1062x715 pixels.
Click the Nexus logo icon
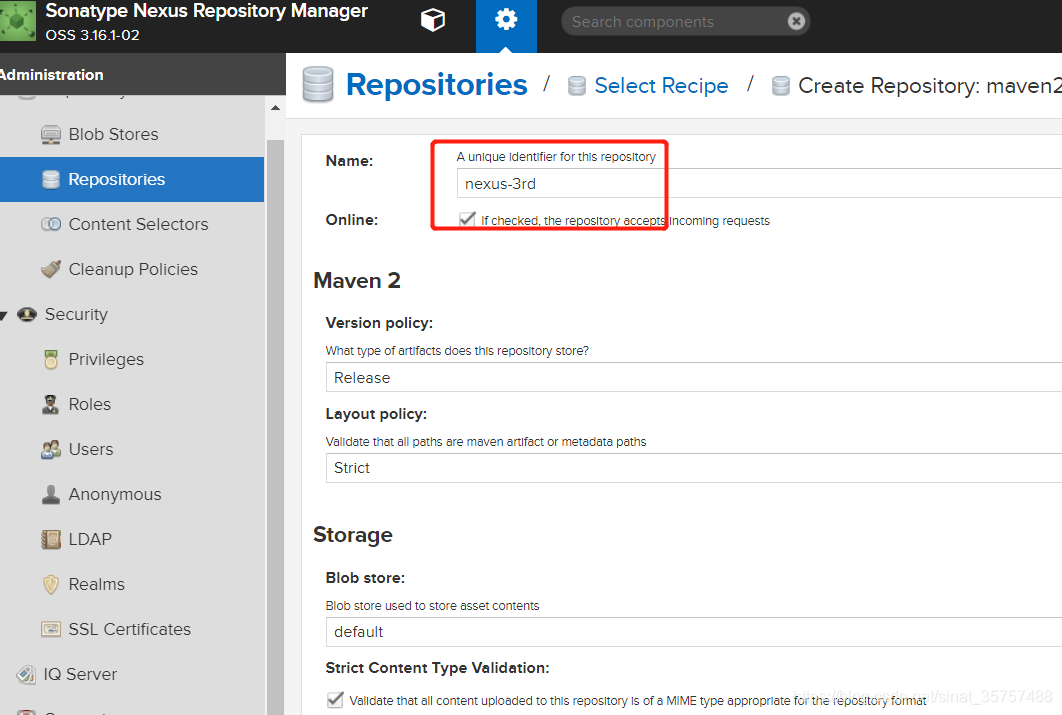pyautogui.click(x=18, y=21)
